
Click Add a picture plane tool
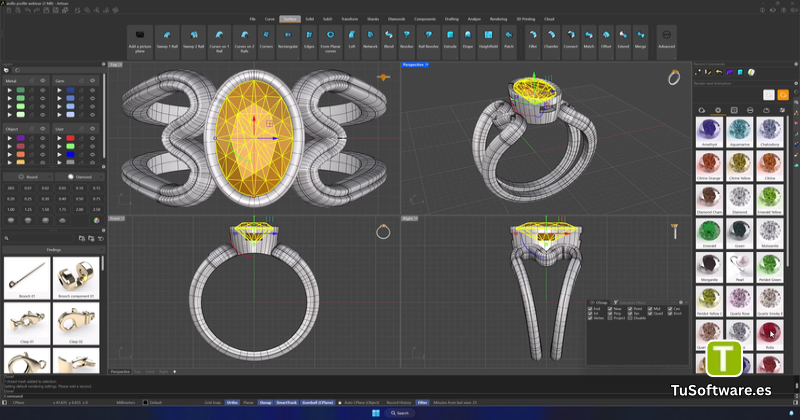[140, 40]
